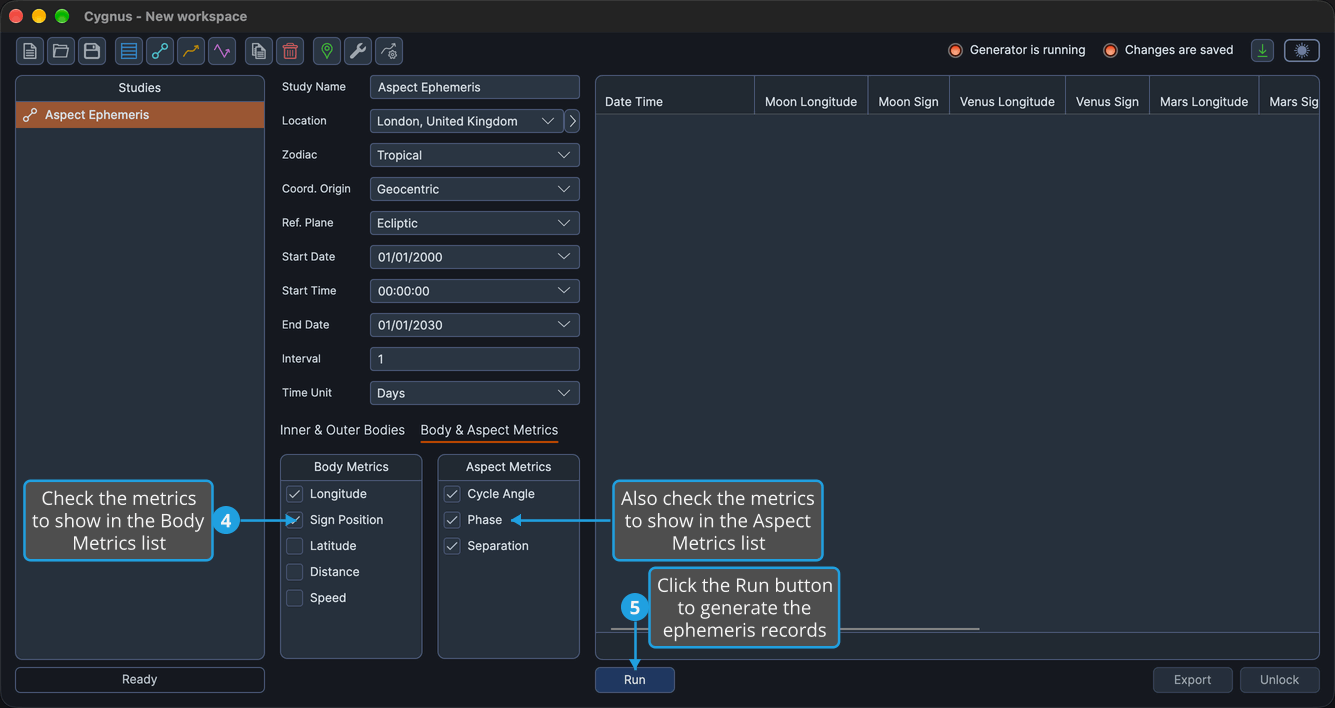Click the green download arrow icon
The image size is (1335, 708).
coord(1263,50)
